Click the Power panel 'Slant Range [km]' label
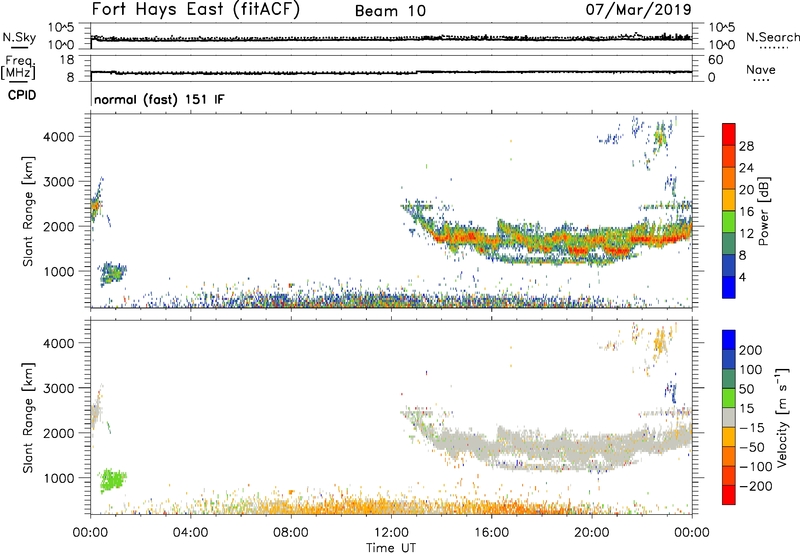Screen dimensions: 800x554 coord(28,211)
